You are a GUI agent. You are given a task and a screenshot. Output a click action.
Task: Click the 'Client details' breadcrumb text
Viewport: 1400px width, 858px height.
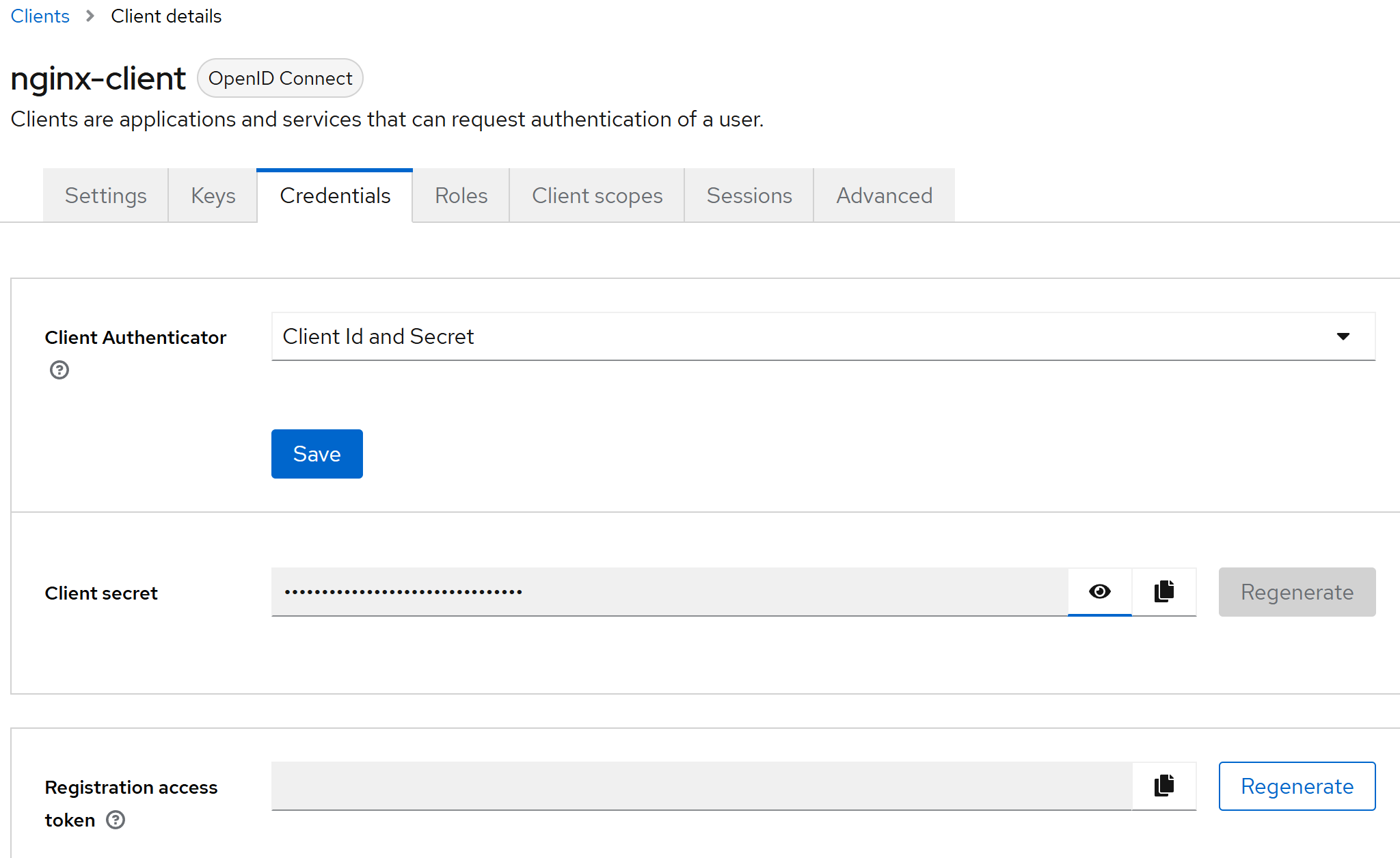point(166,16)
